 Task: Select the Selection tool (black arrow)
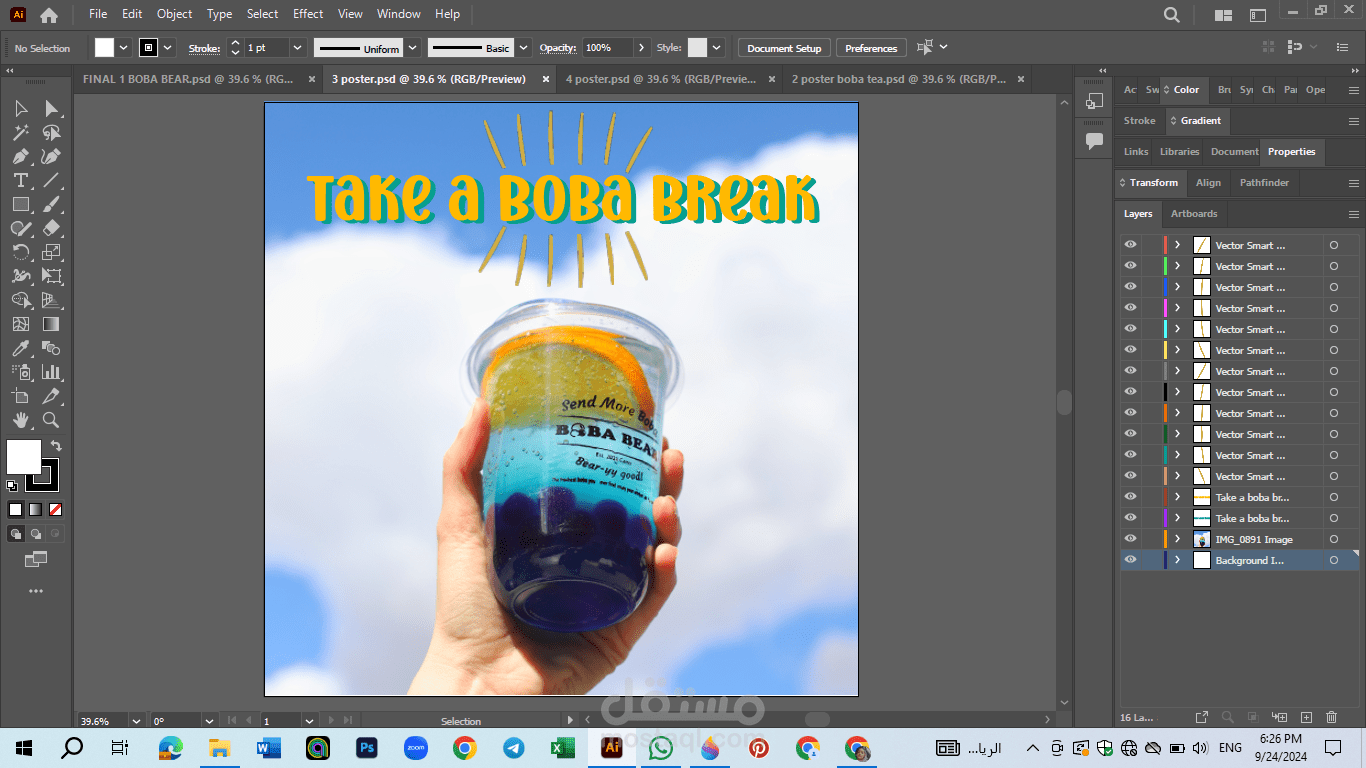click(21, 108)
